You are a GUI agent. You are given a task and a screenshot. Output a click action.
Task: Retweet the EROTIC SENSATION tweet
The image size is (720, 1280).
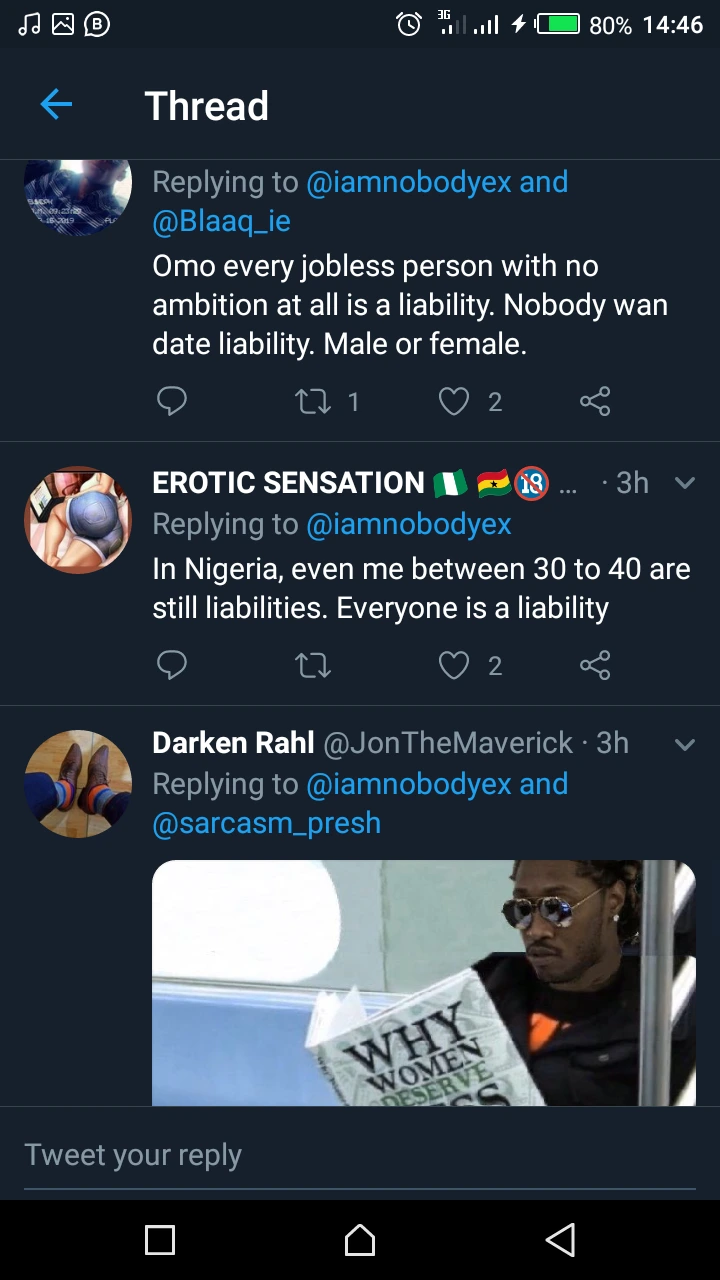(313, 666)
